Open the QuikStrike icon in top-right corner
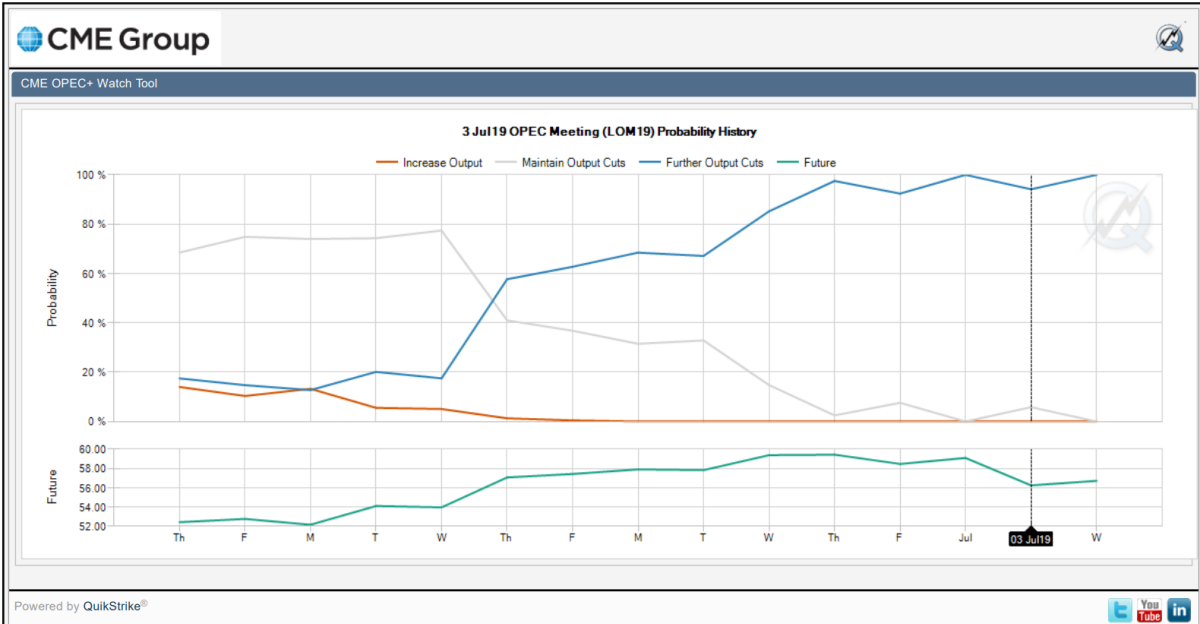The image size is (1200, 624). coord(1170,38)
